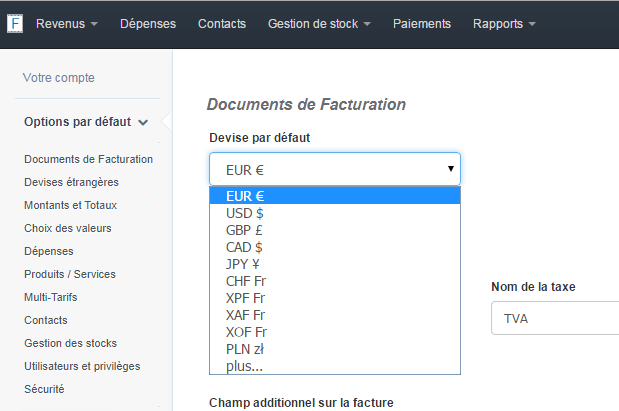
Task: Open the Rapports dropdown menu
Action: pos(504,24)
